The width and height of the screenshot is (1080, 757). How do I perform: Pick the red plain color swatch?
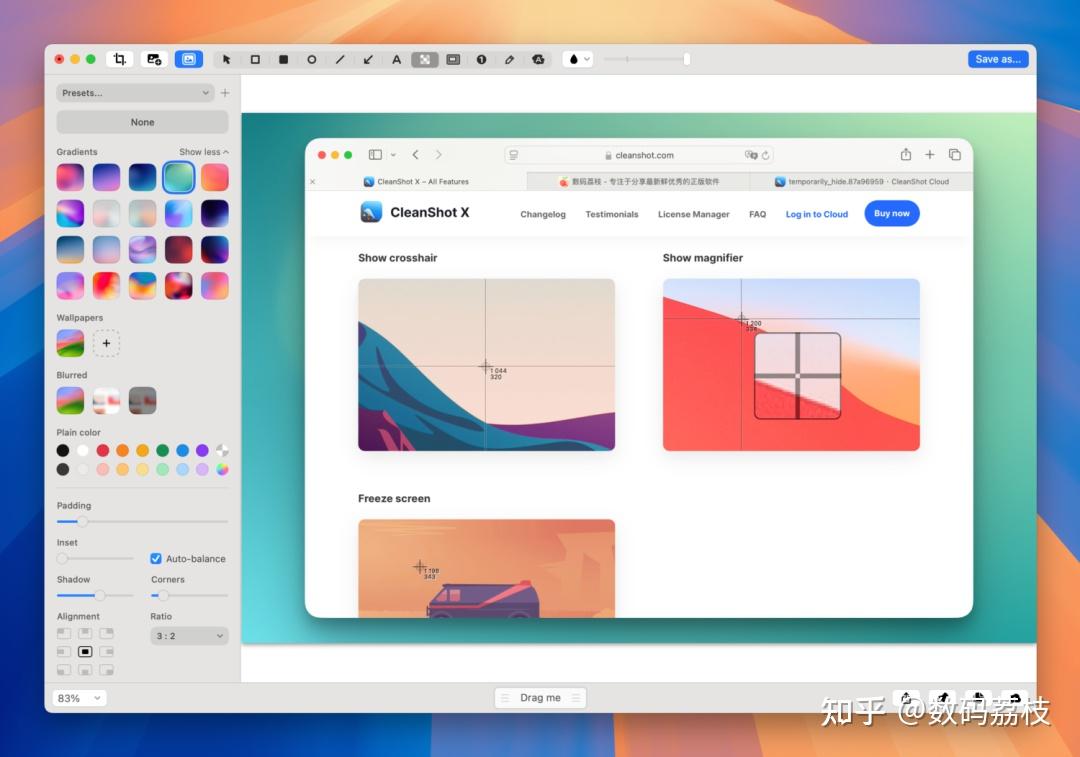[x=103, y=450]
